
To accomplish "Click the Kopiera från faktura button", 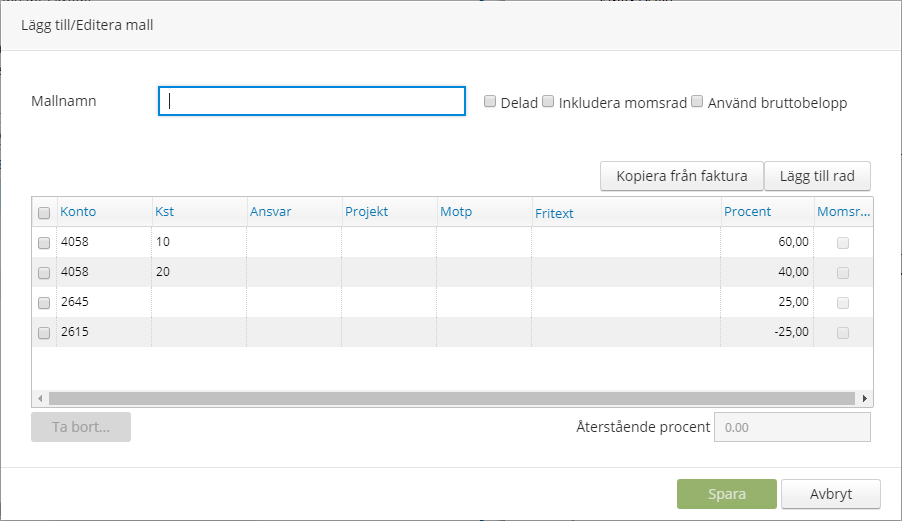I will [x=682, y=176].
